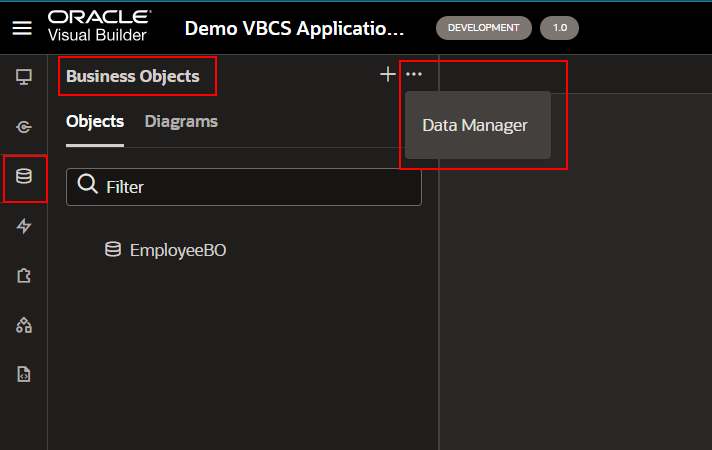Screen dimensions: 712x450
Task: Choose Data Manager from the menu
Action: [x=478, y=125]
